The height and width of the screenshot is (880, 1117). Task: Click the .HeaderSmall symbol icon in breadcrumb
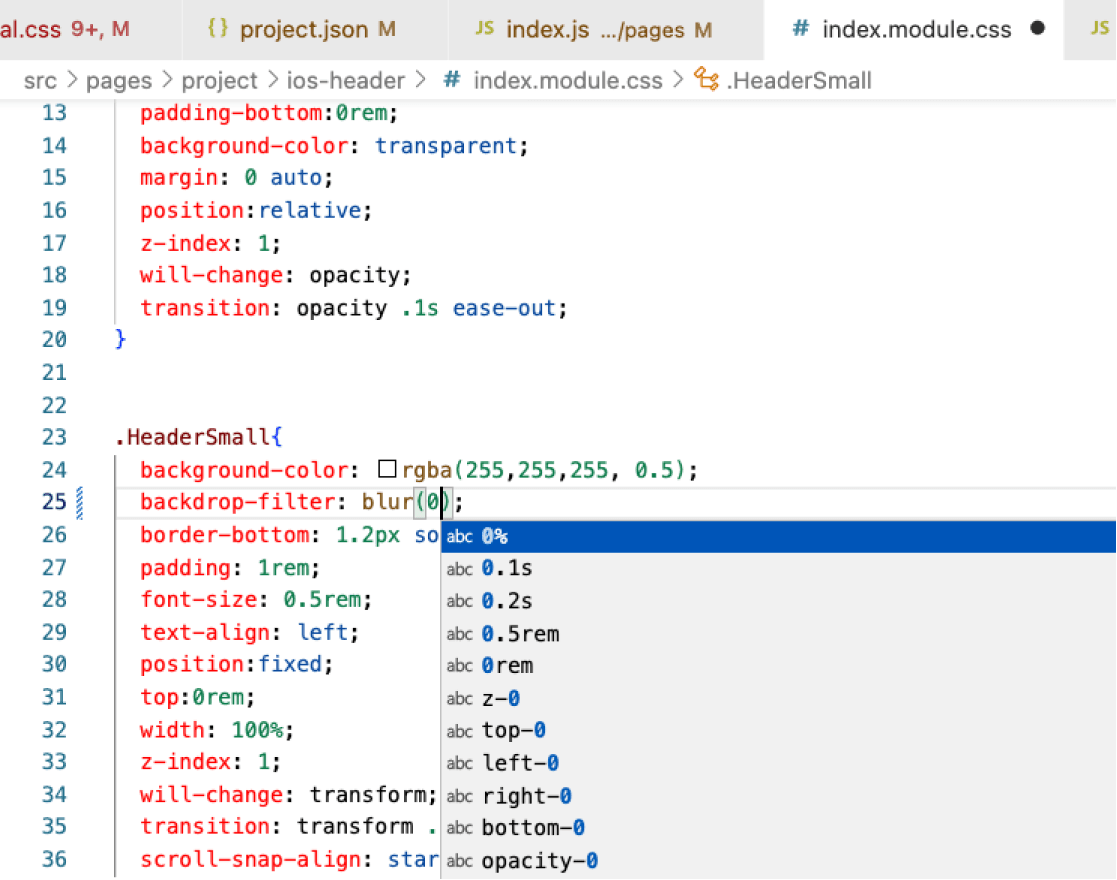[x=706, y=80]
